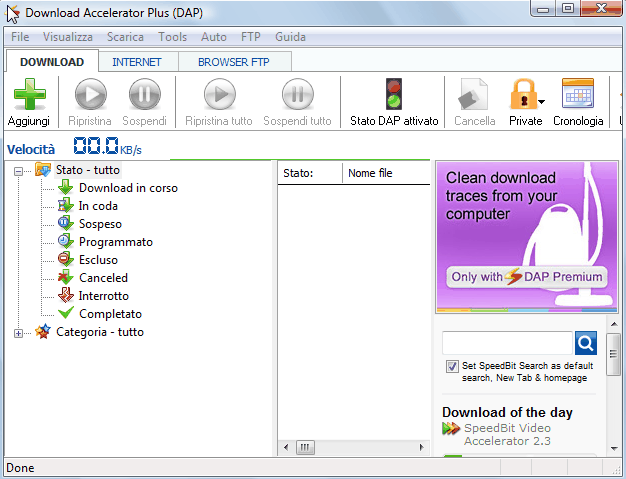Click the Download in corso label
626x479 pixels.
tap(128, 188)
